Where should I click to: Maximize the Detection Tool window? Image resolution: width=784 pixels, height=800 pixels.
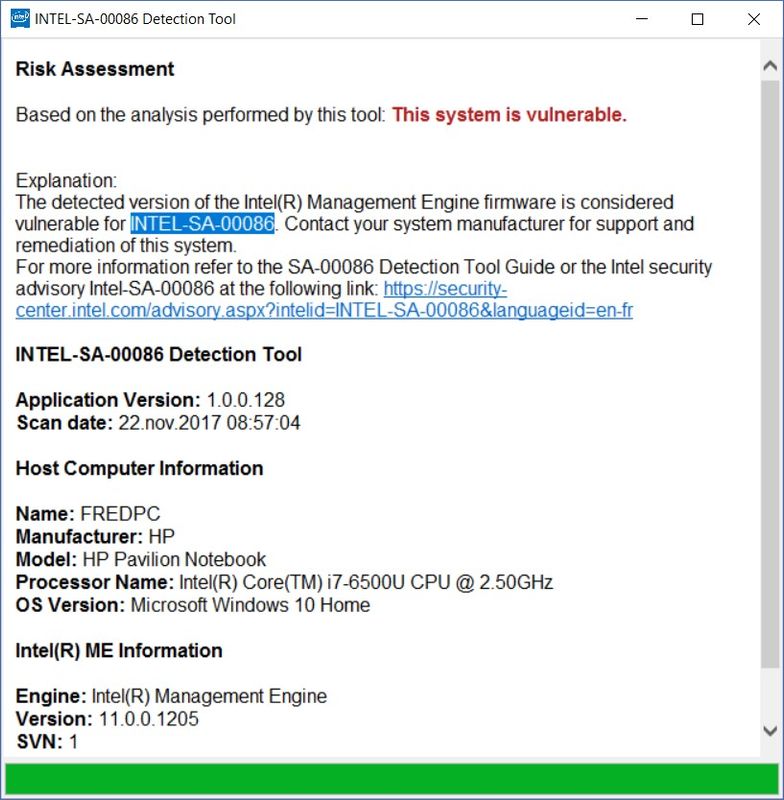697,19
